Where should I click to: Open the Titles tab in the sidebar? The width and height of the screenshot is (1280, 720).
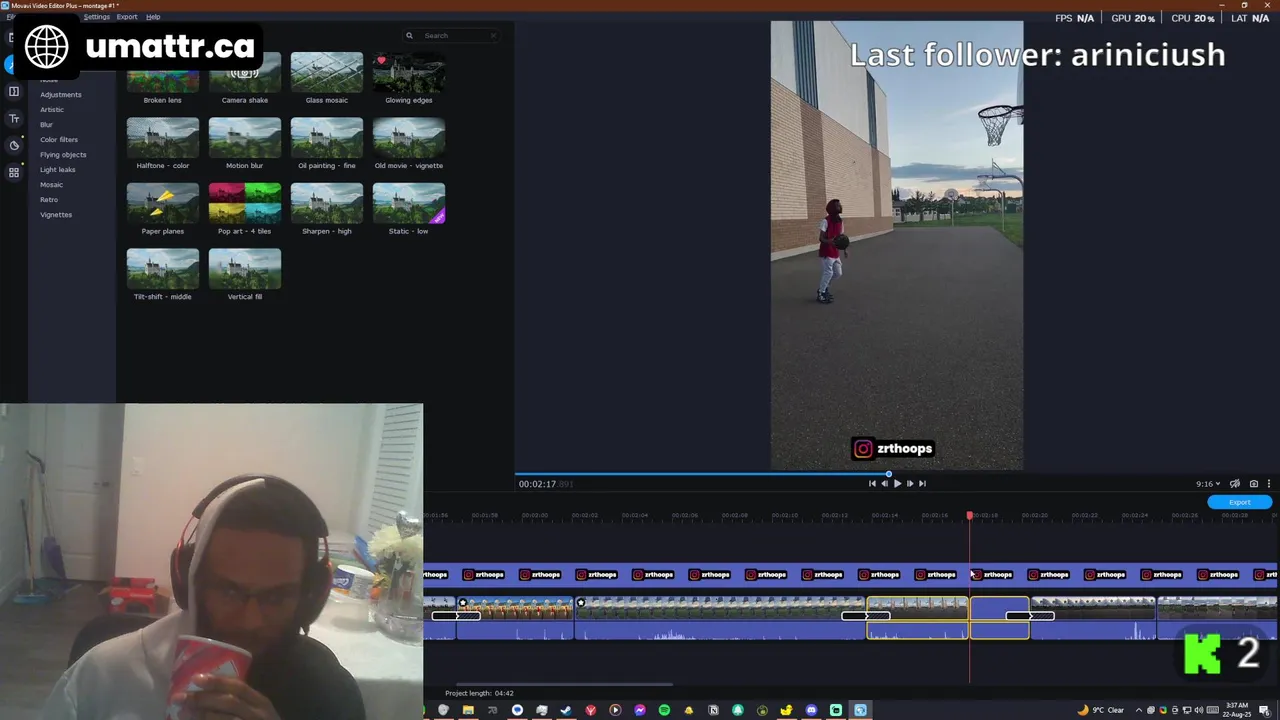coord(14,118)
